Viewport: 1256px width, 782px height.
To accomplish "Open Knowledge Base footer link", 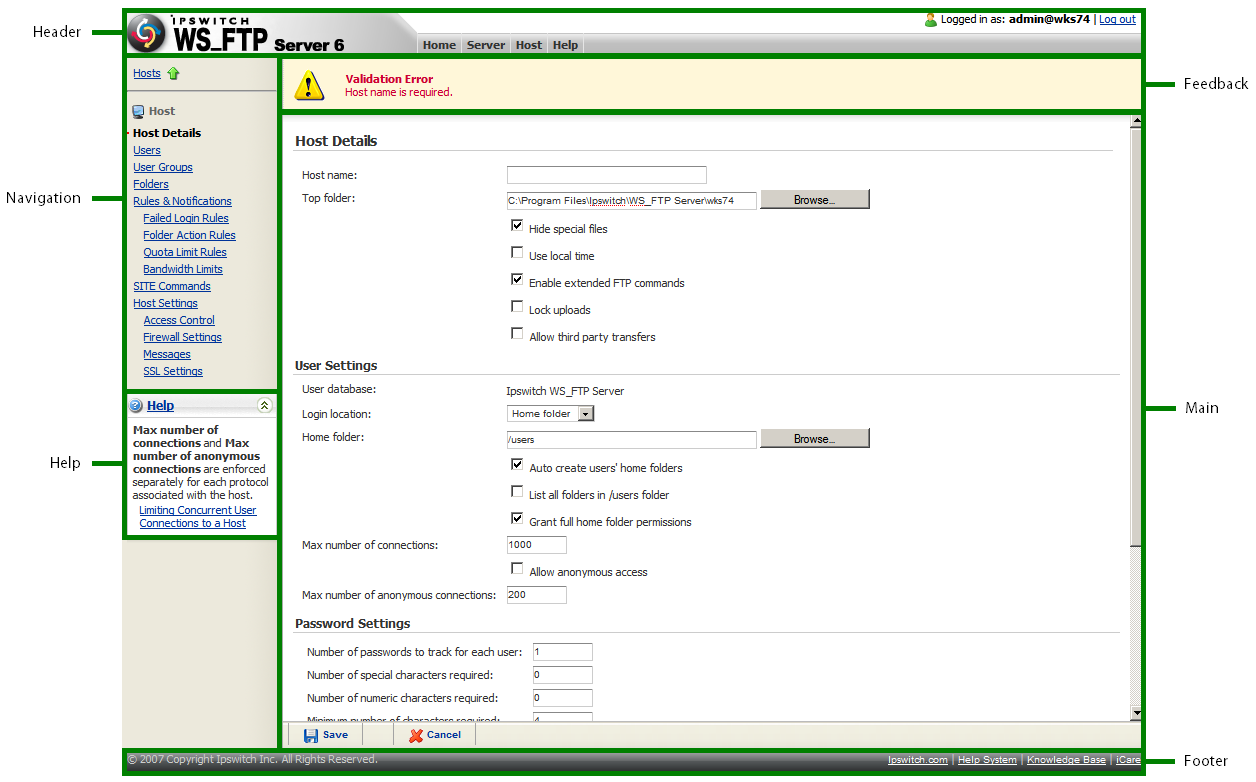I will 1066,760.
